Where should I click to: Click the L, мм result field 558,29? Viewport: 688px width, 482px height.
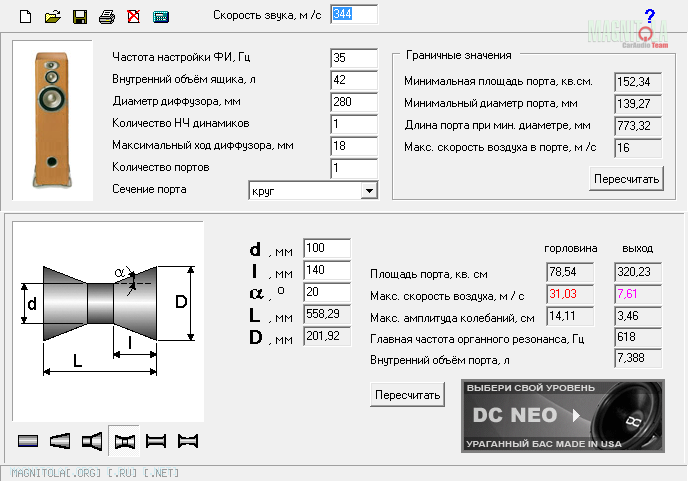coord(327,314)
